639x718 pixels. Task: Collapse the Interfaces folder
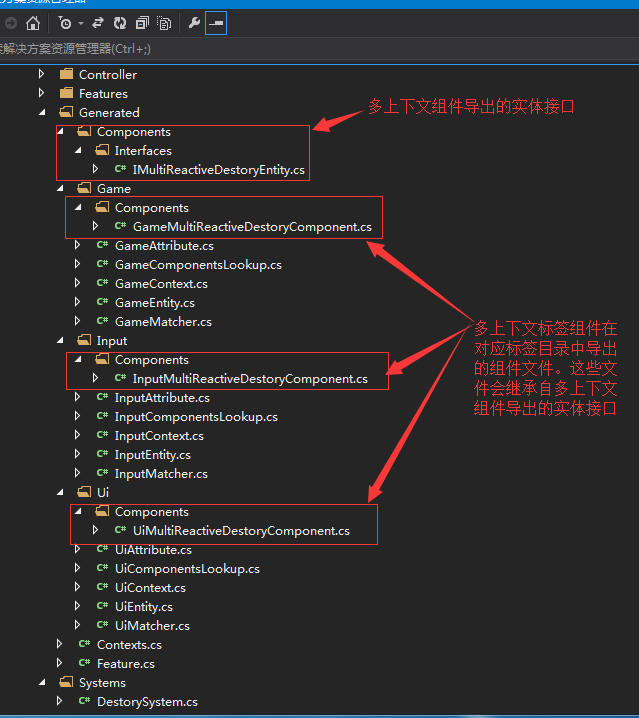click(78, 151)
